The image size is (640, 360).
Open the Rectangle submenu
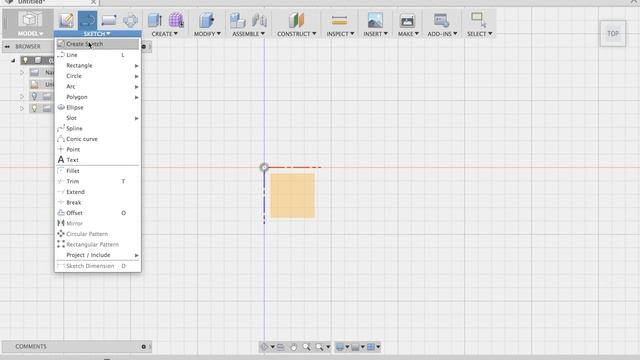coord(98,65)
